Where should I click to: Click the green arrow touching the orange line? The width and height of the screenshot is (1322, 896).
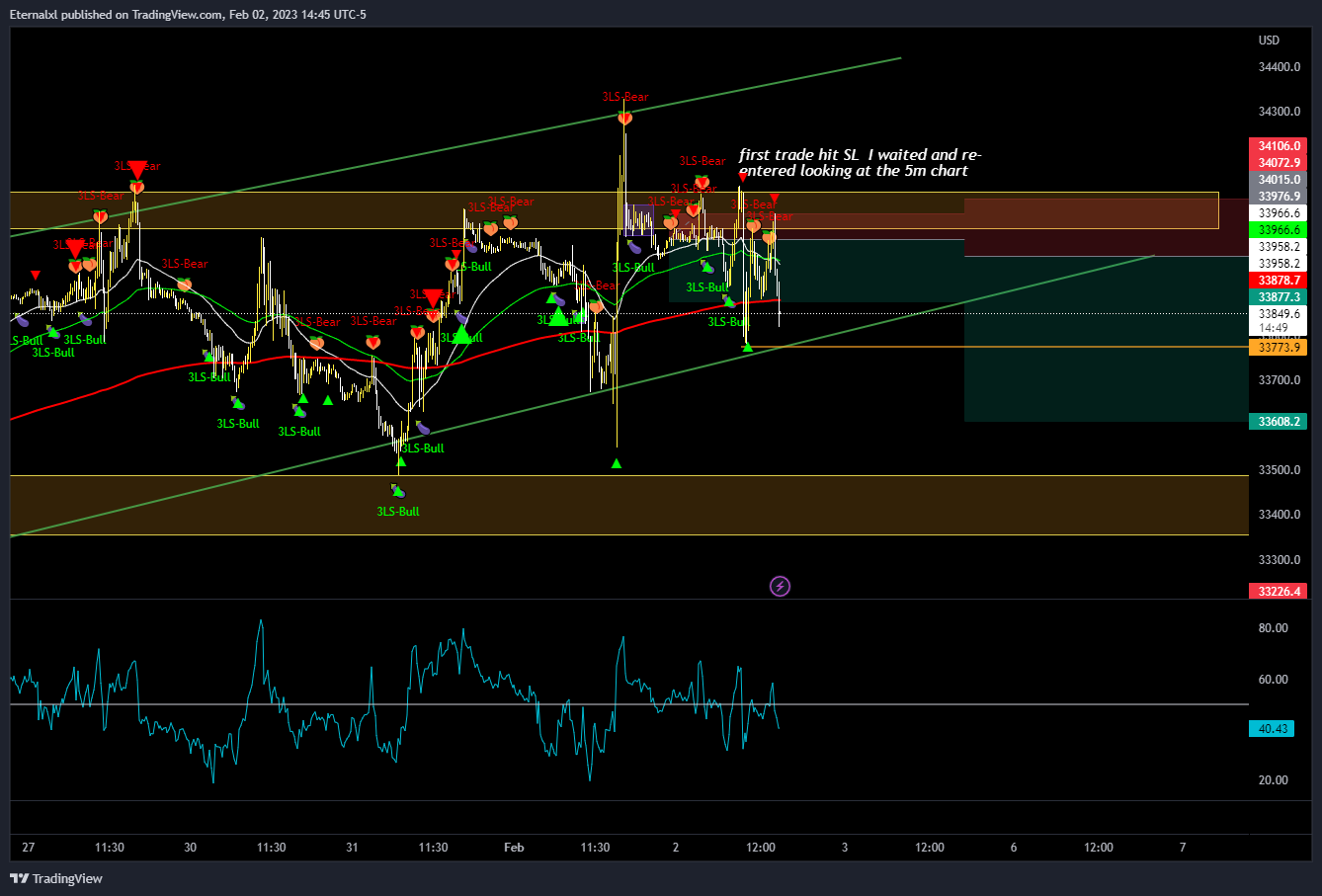pyautogui.click(x=748, y=346)
